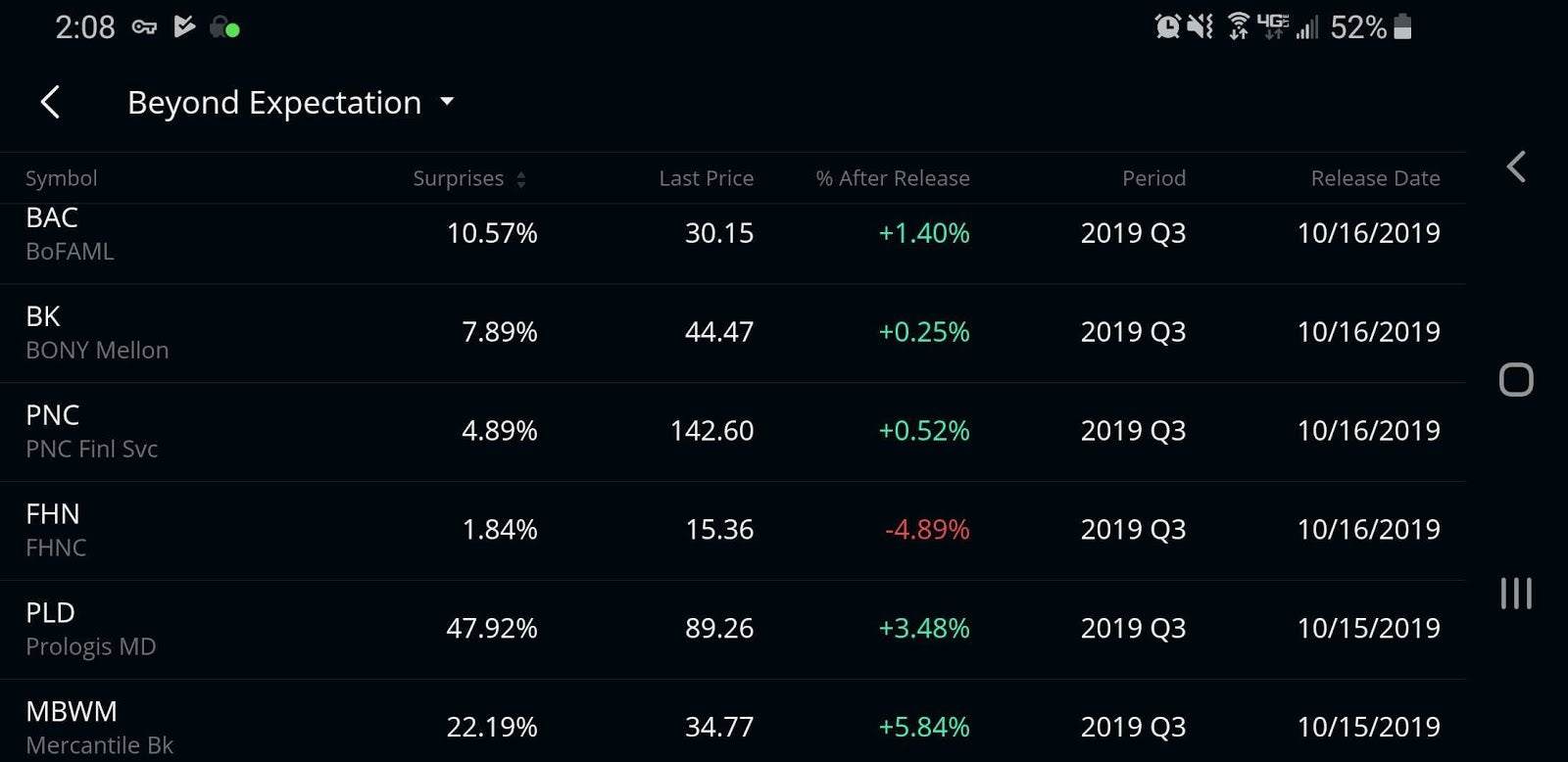
Task: Tap the Wi-Fi status icon
Action: [x=1239, y=26]
